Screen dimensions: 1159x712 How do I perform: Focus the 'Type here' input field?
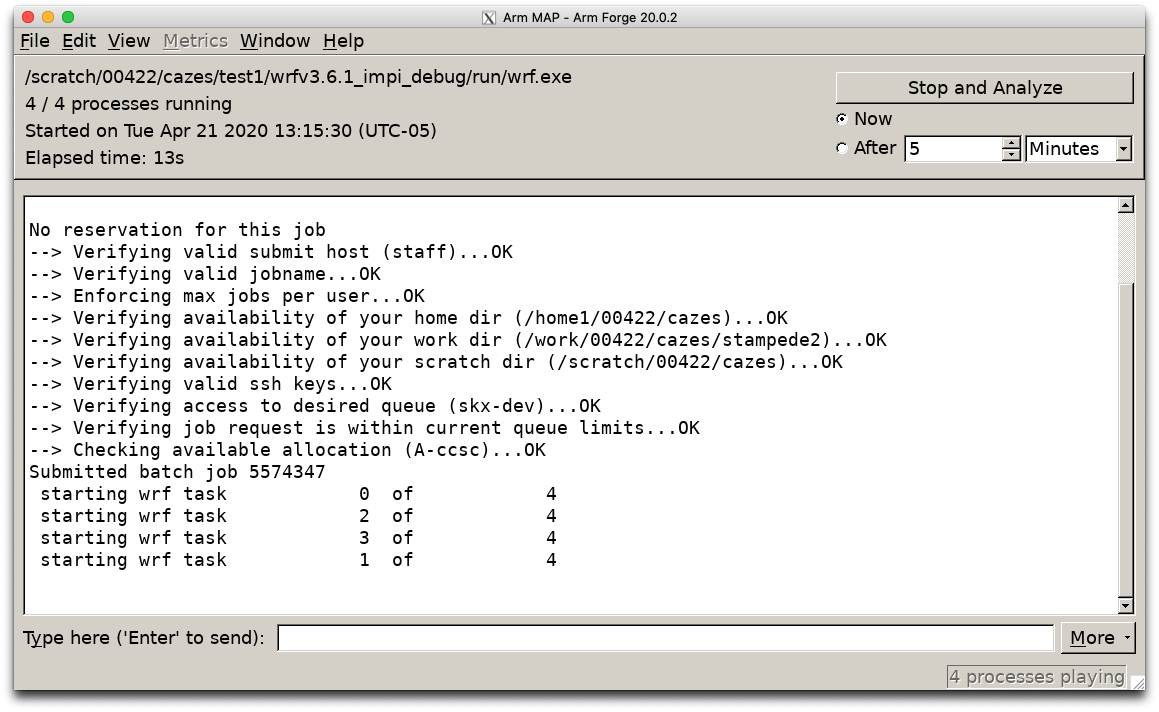tap(665, 637)
